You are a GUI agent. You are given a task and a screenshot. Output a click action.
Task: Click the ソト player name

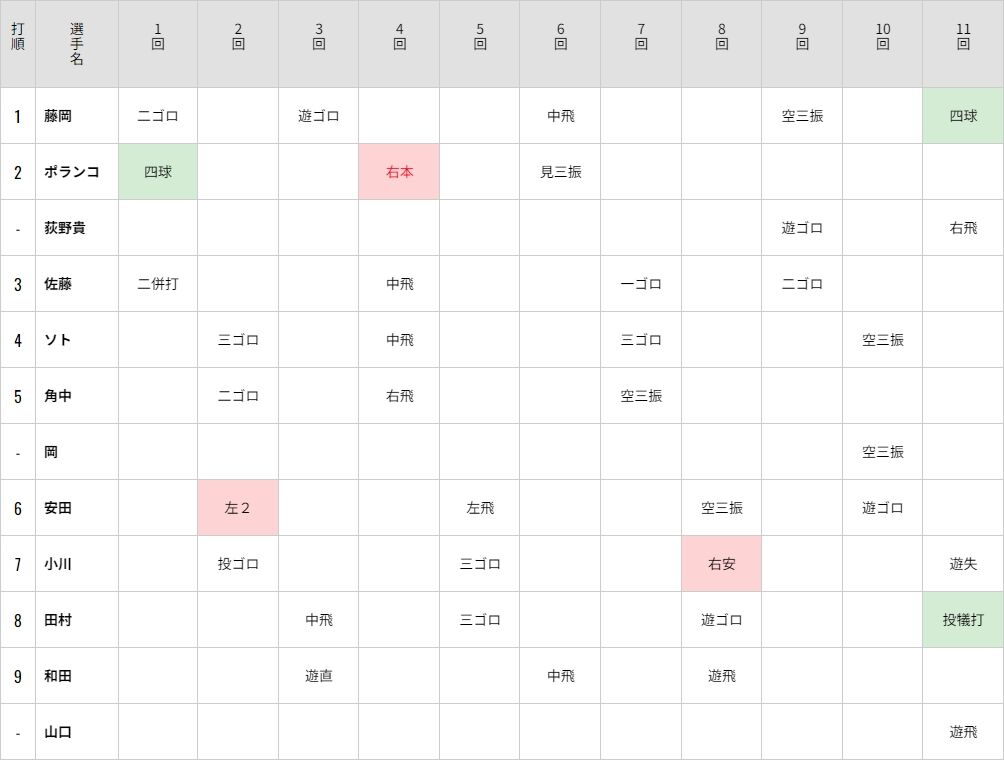tap(58, 340)
